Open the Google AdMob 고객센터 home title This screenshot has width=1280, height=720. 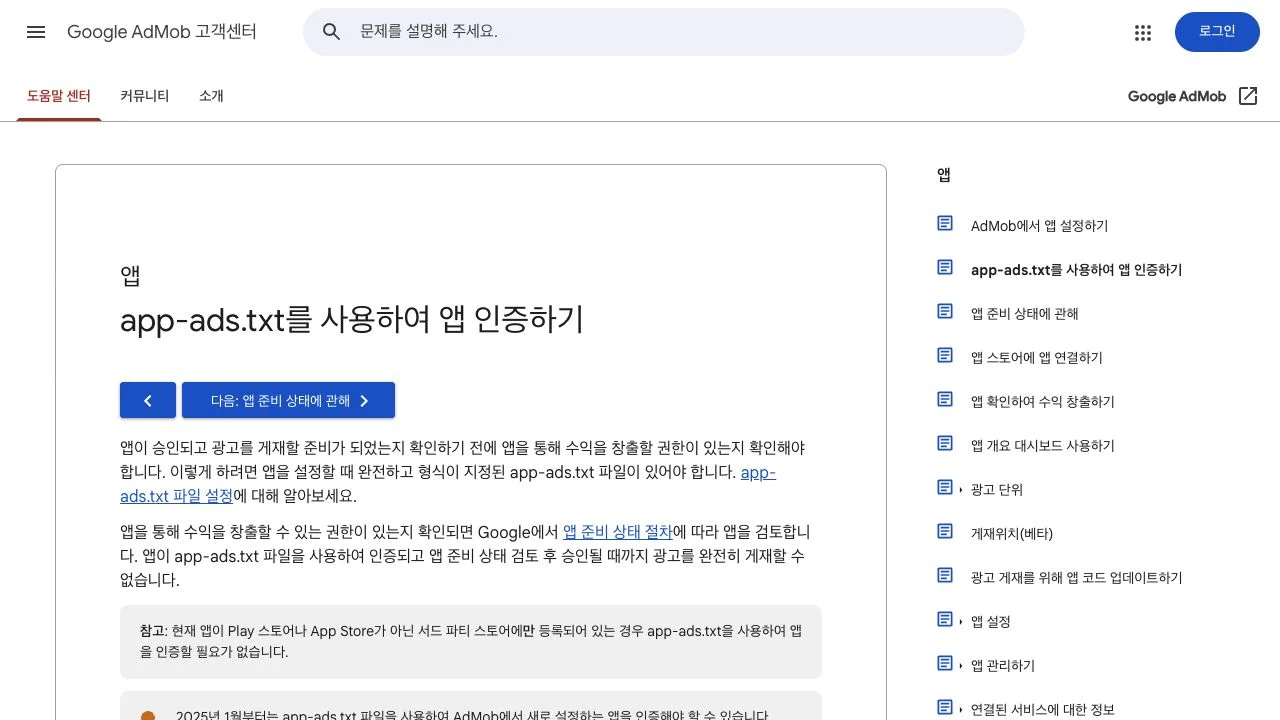tap(162, 32)
